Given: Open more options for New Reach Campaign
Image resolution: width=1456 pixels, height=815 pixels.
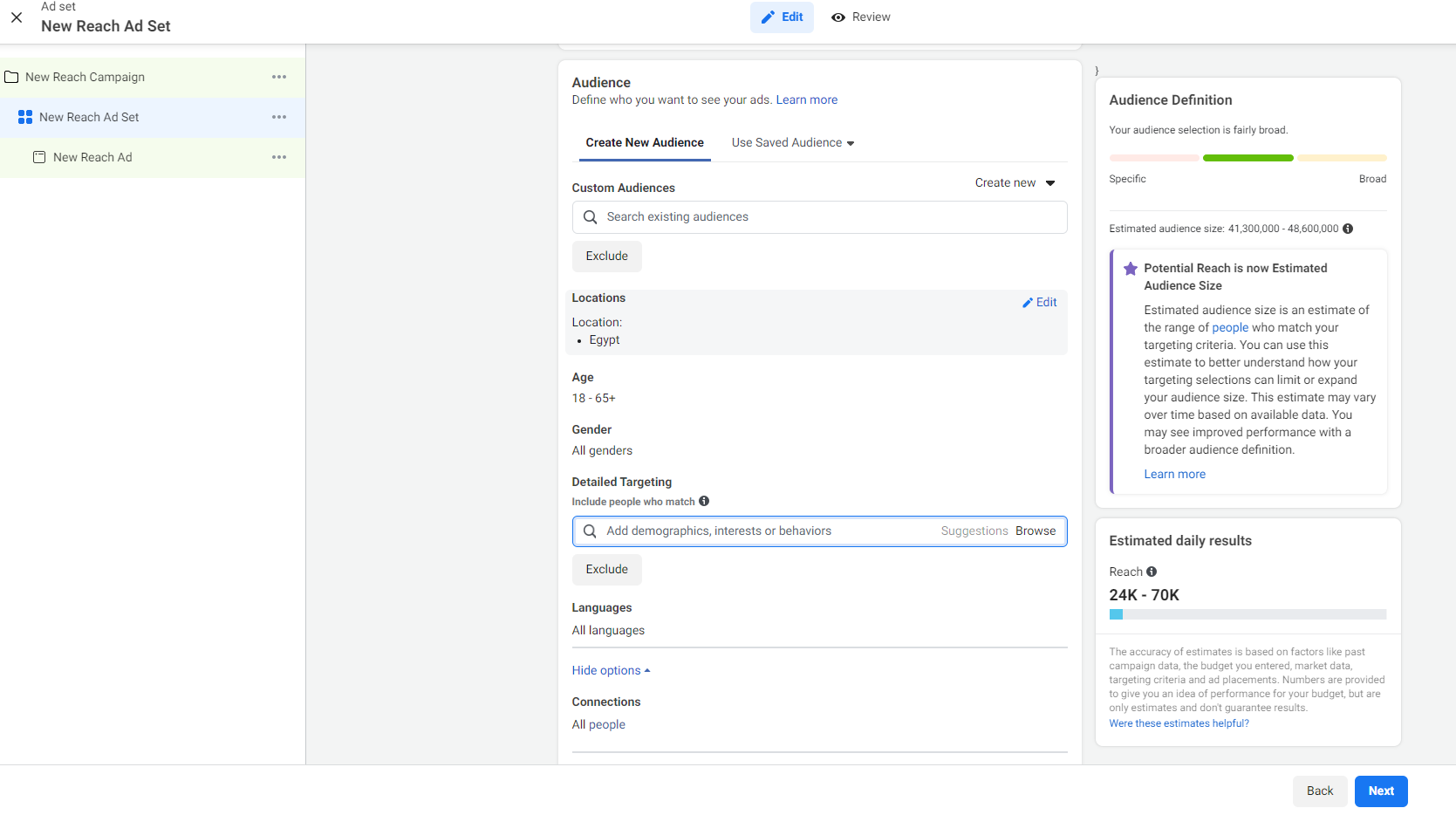Looking at the screenshot, I should coord(279,77).
